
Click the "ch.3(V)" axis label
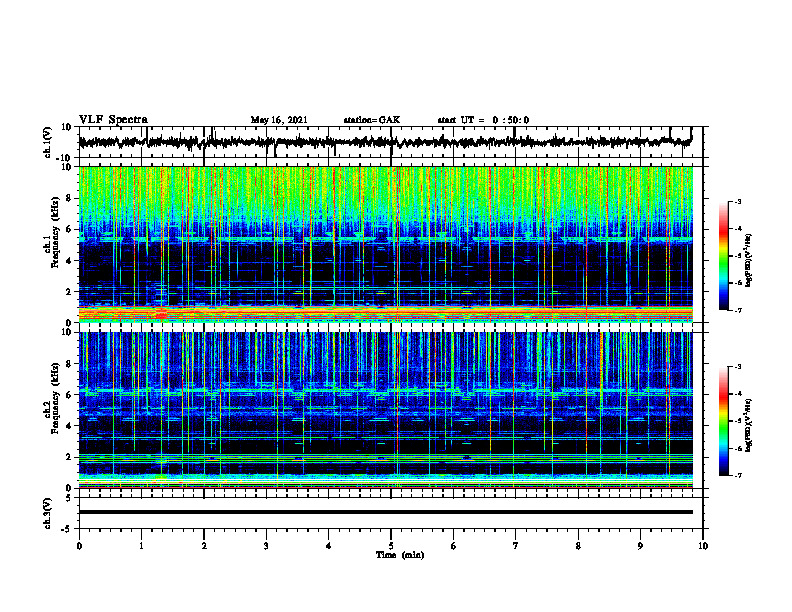48,513
